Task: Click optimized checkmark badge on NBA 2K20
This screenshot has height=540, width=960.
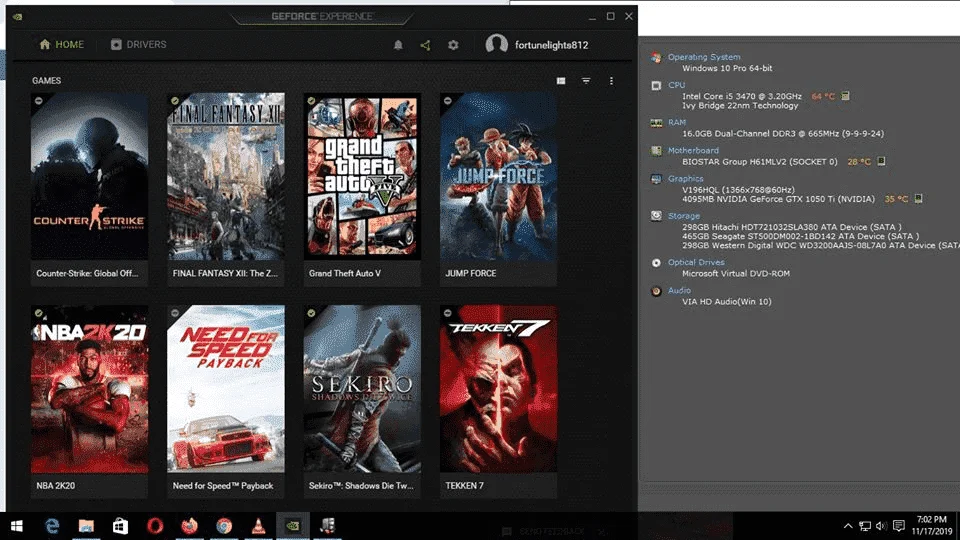Action: (39, 313)
